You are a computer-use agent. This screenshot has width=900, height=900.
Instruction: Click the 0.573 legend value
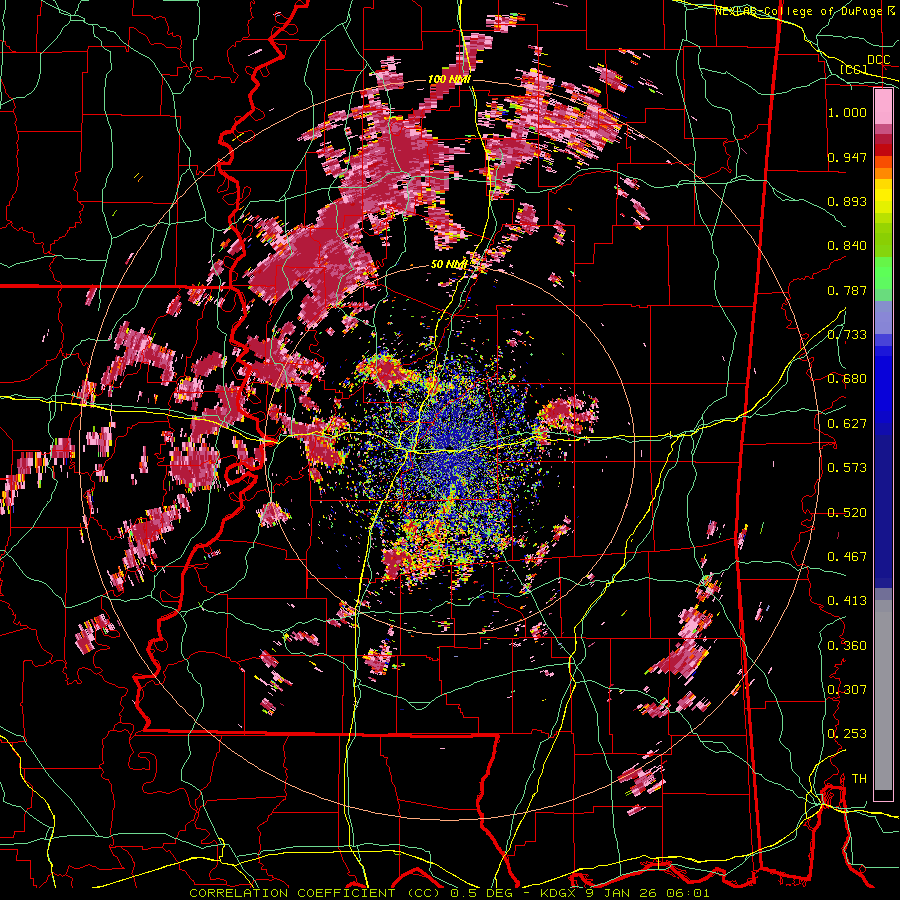(847, 468)
